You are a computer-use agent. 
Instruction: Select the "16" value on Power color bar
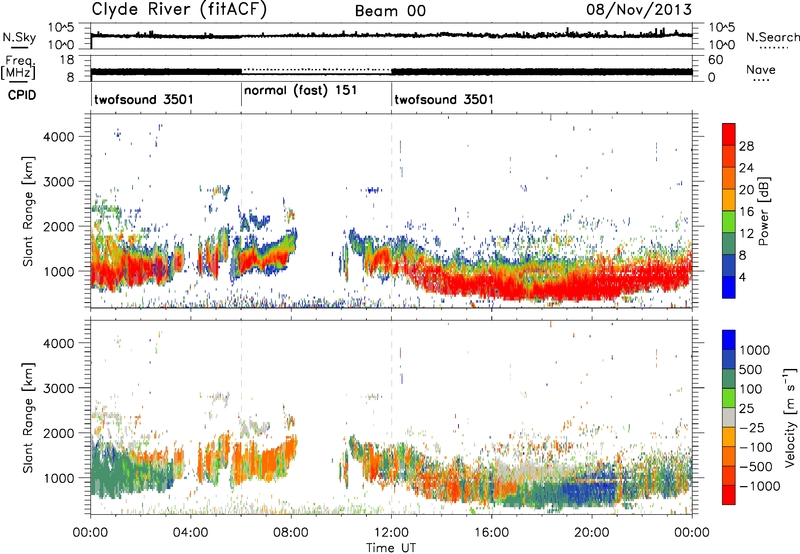746,212
